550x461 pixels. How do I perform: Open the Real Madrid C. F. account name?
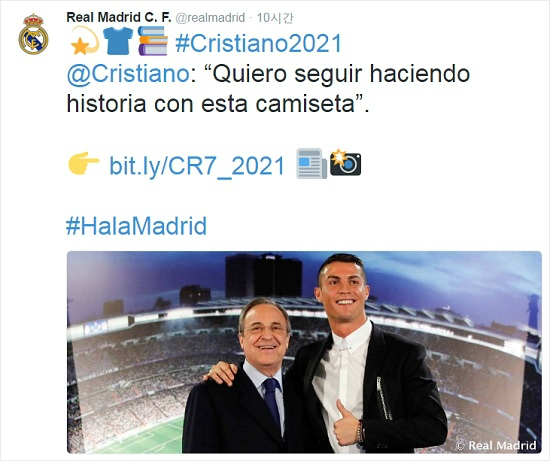(x=119, y=17)
